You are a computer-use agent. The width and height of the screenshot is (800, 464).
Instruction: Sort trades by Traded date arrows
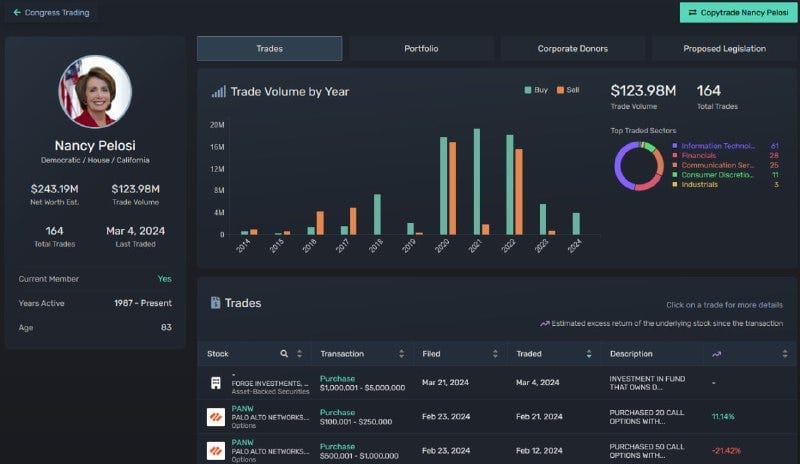pyautogui.click(x=589, y=354)
